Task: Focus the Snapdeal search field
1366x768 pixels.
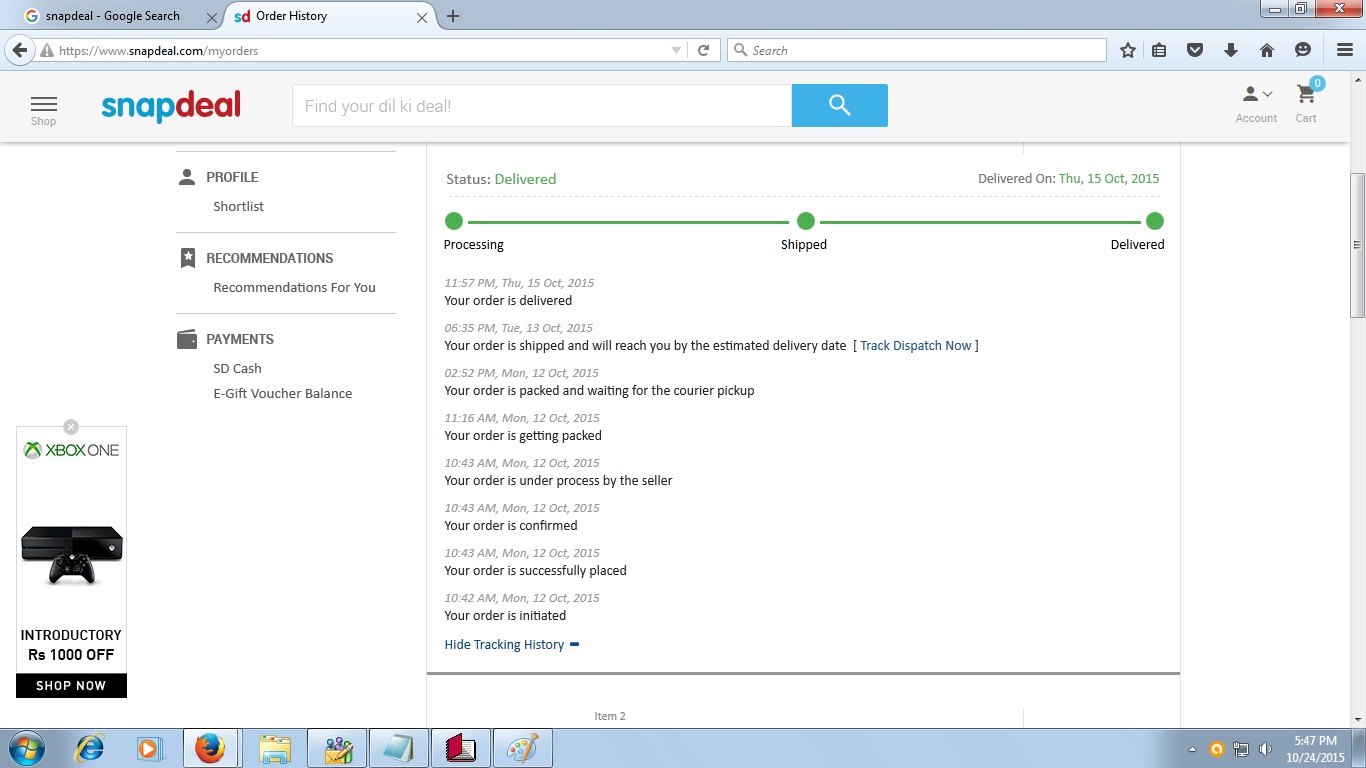Action: click(542, 105)
